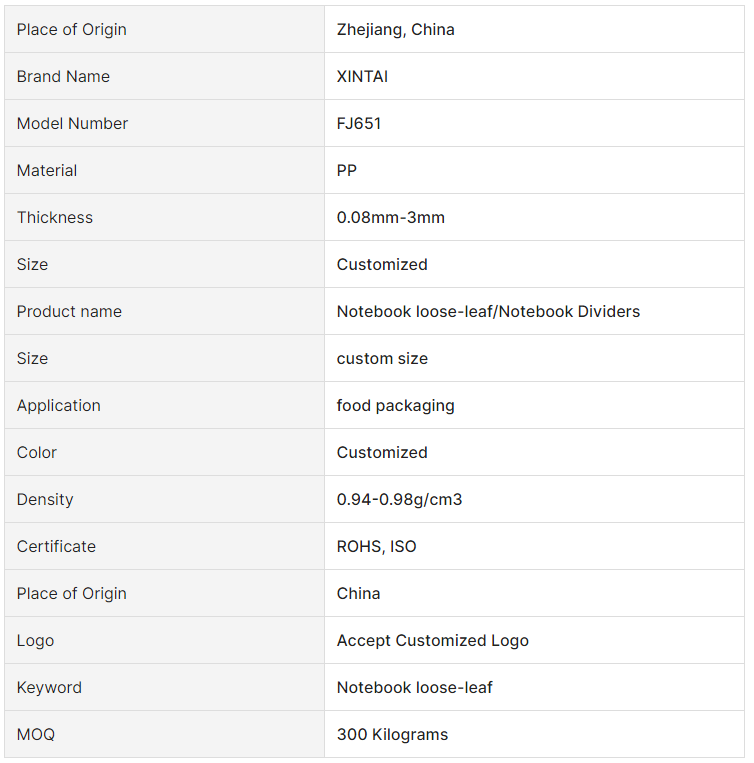The width and height of the screenshot is (754, 763).
Task: Click the Zhejiang, China origin value
Action: (x=395, y=30)
